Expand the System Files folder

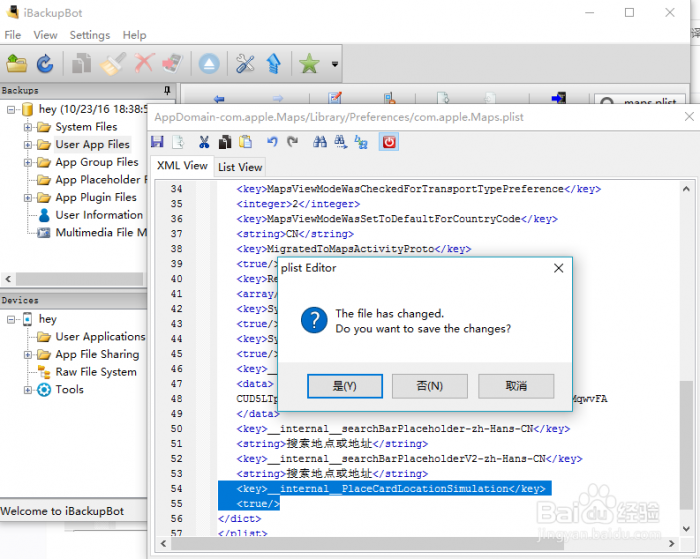28,127
